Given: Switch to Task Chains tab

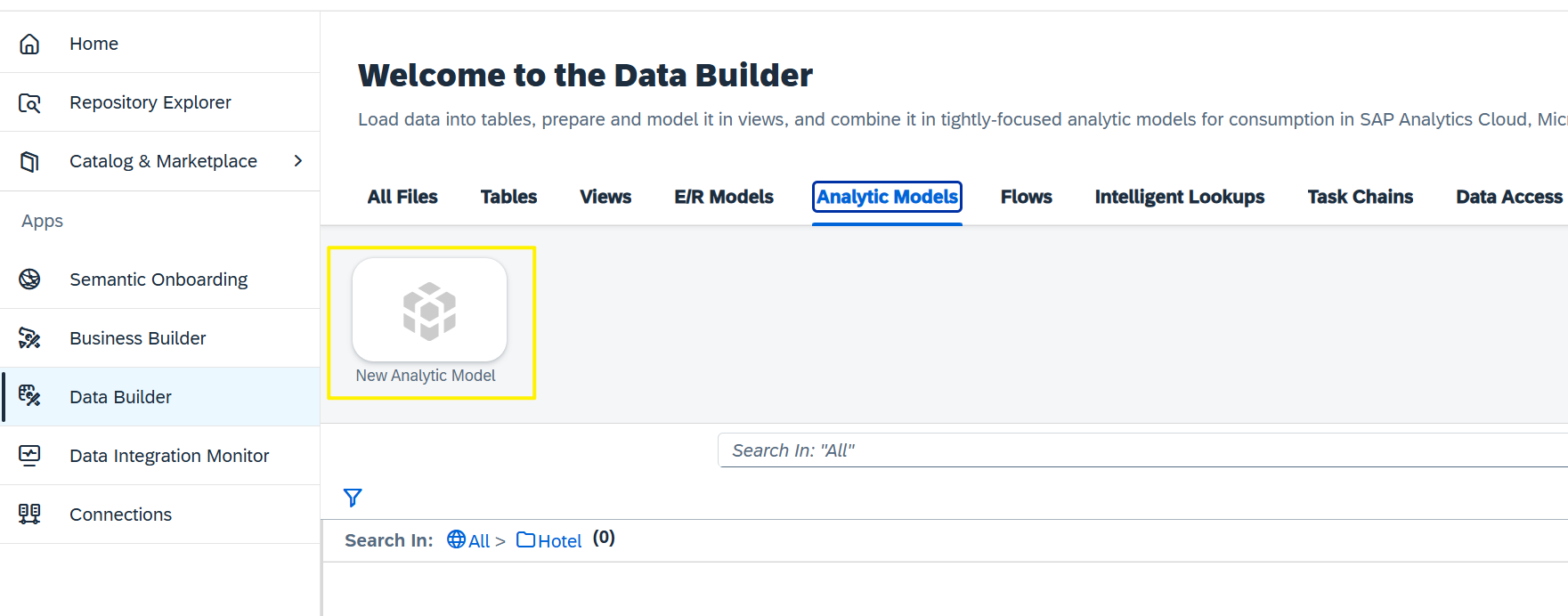Looking at the screenshot, I should [1360, 197].
